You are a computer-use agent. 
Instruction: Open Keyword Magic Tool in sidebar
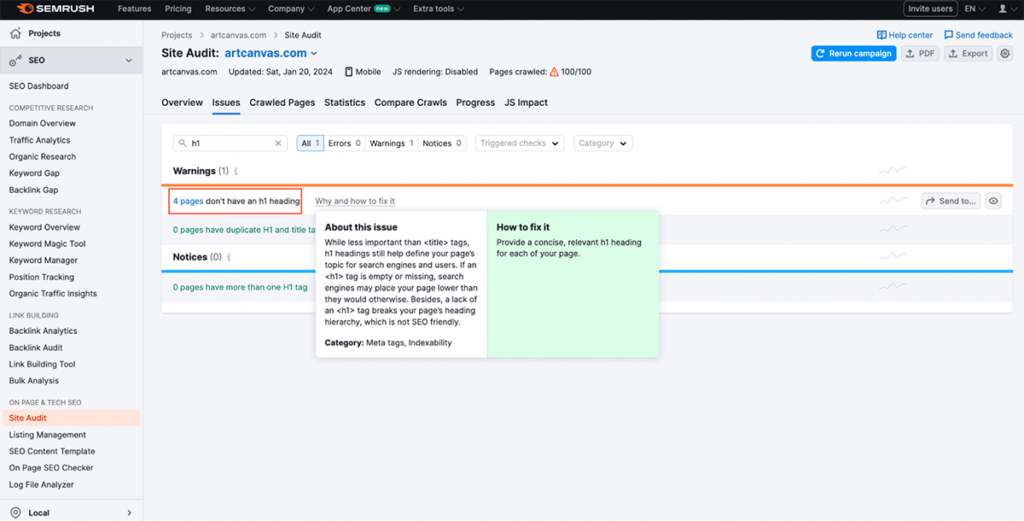47,244
